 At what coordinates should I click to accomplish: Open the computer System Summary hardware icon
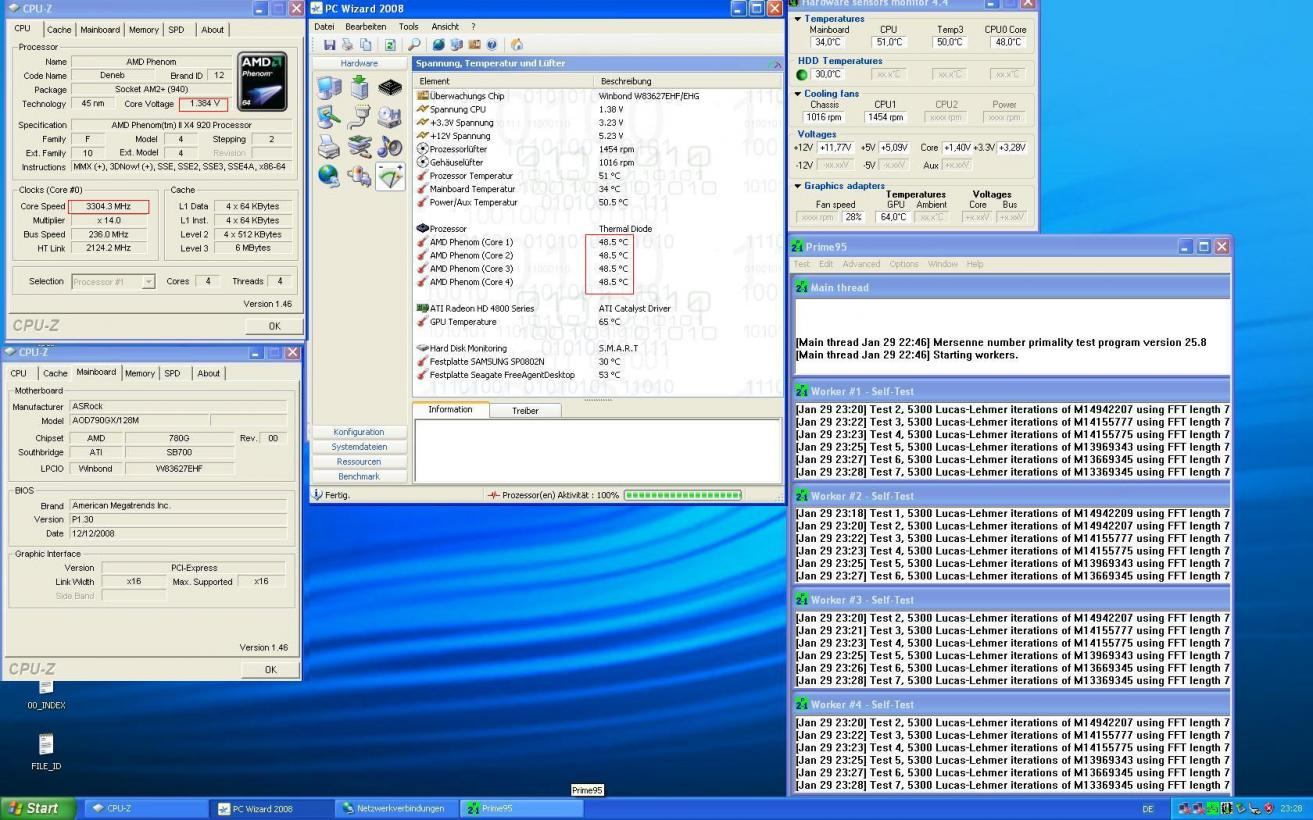(x=329, y=88)
